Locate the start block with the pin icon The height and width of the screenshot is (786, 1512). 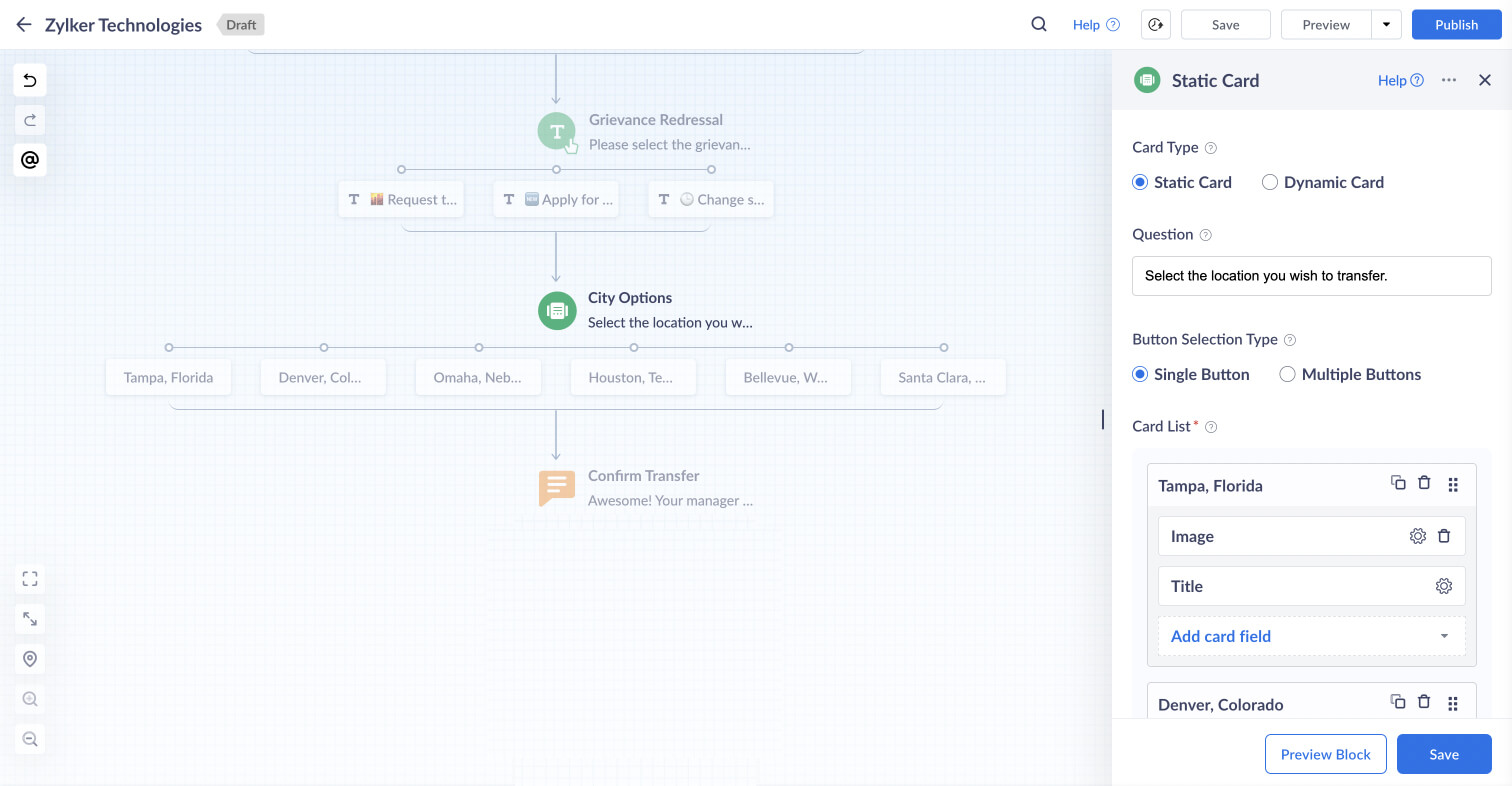(x=30, y=659)
